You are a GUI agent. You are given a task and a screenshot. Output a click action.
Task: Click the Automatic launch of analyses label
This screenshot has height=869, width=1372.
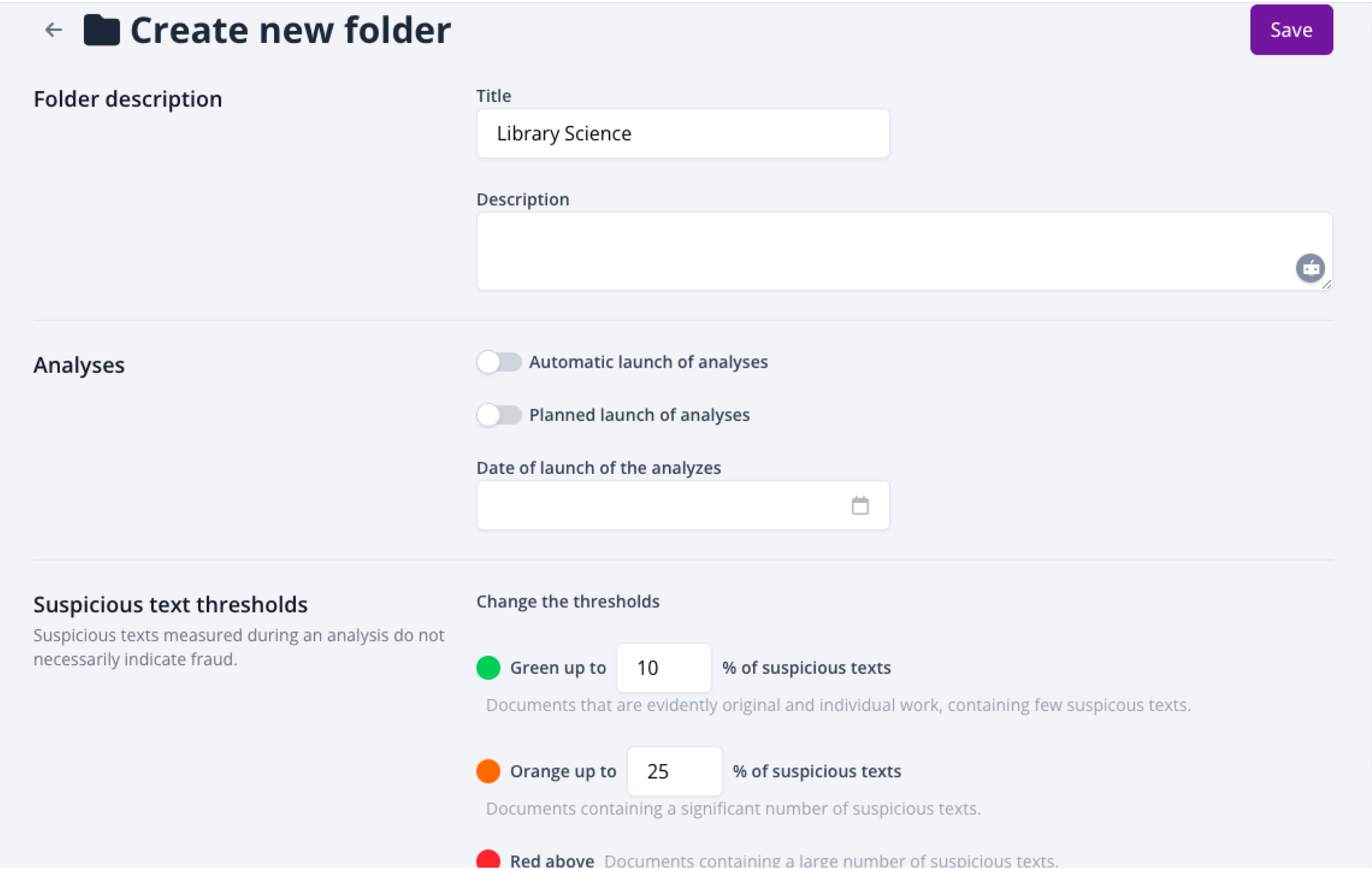pos(649,362)
